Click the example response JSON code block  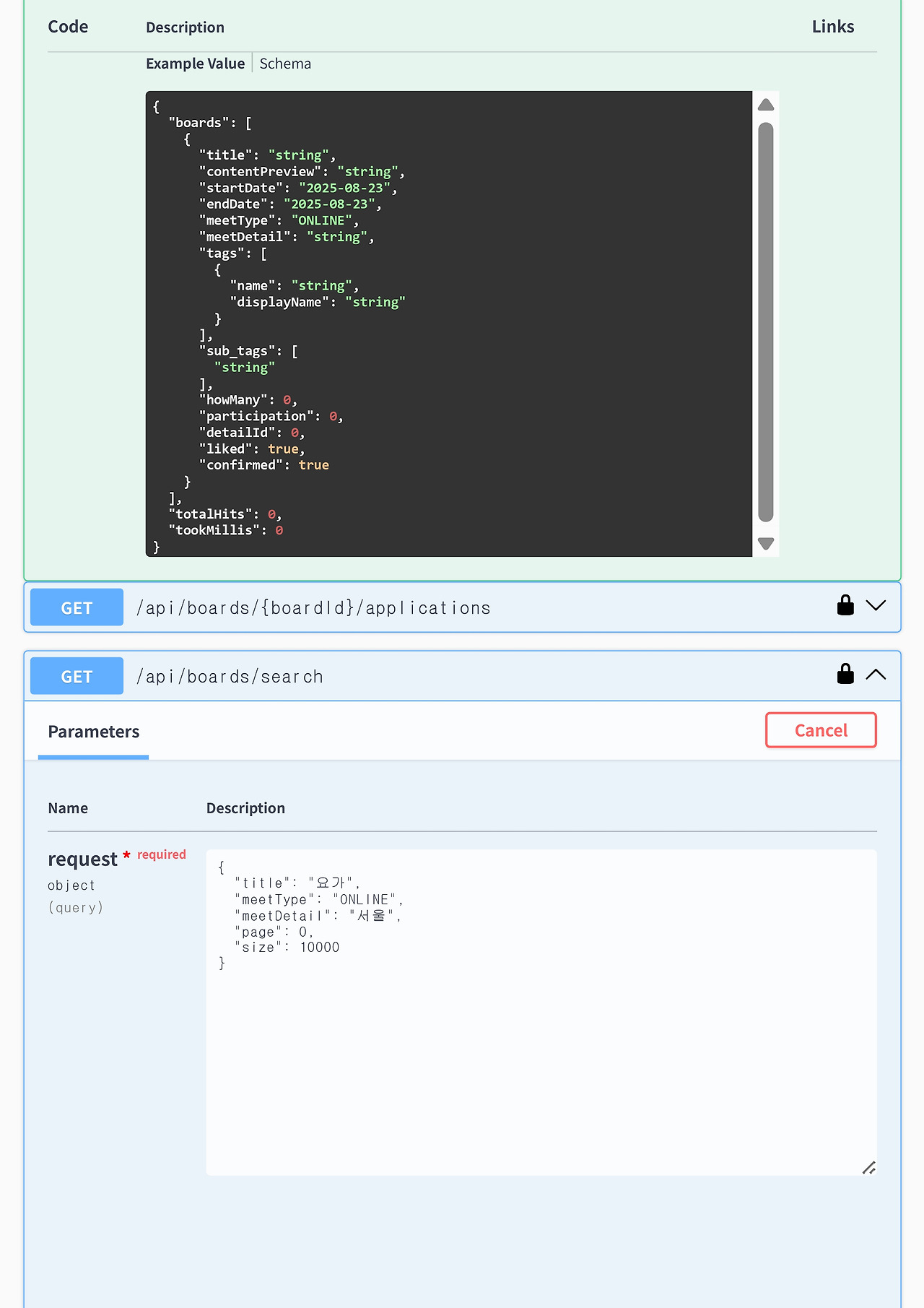tap(448, 324)
